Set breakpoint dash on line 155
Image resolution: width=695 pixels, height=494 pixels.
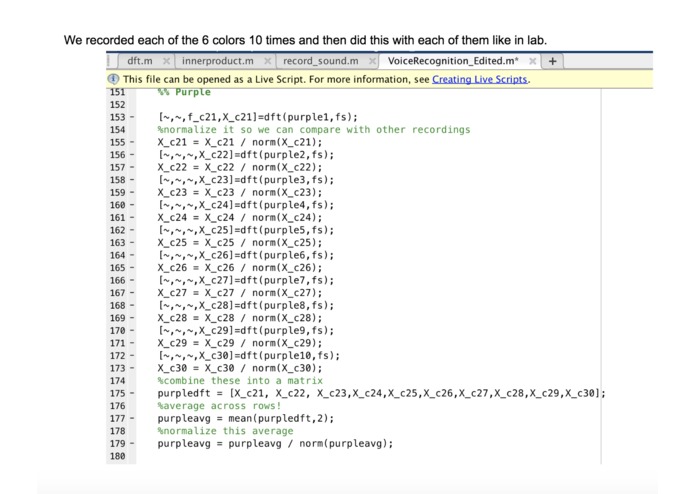(x=132, y=143)
